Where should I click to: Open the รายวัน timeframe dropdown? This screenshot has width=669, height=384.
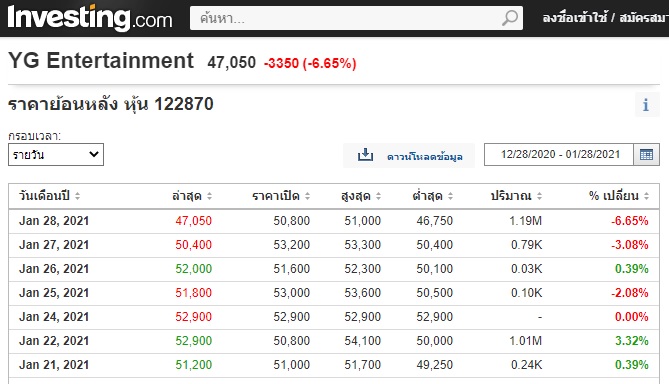point(56,154)
